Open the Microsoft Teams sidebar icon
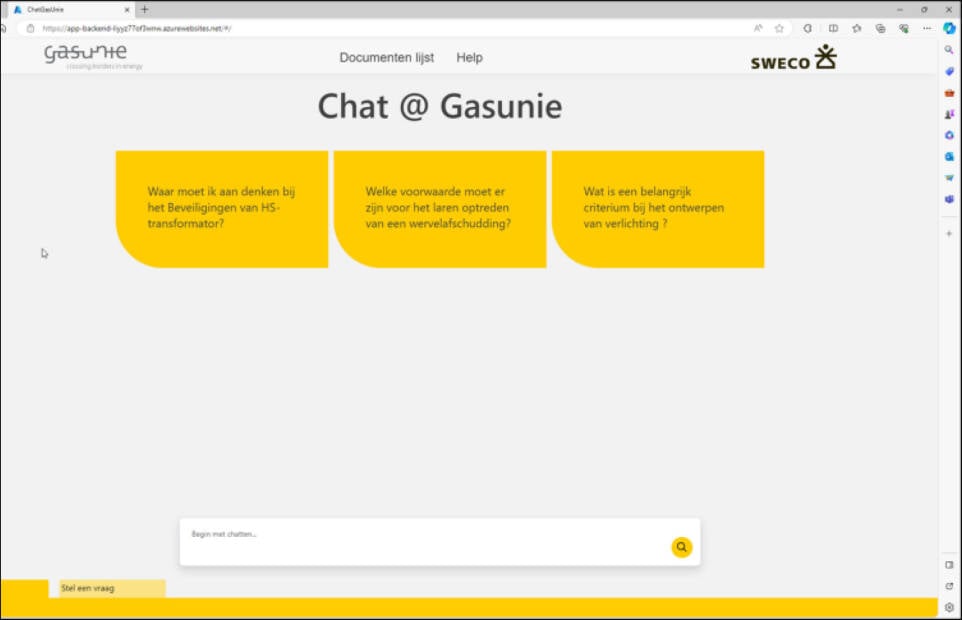 tap(949, 200)
